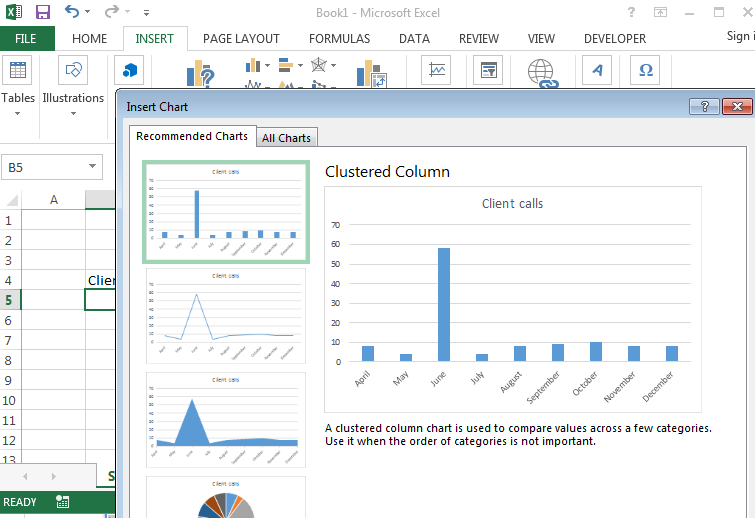This screenshot has width=755, height=518.
Task: Click the Sparklines line chart icon
Action: [x=436, y=70]
